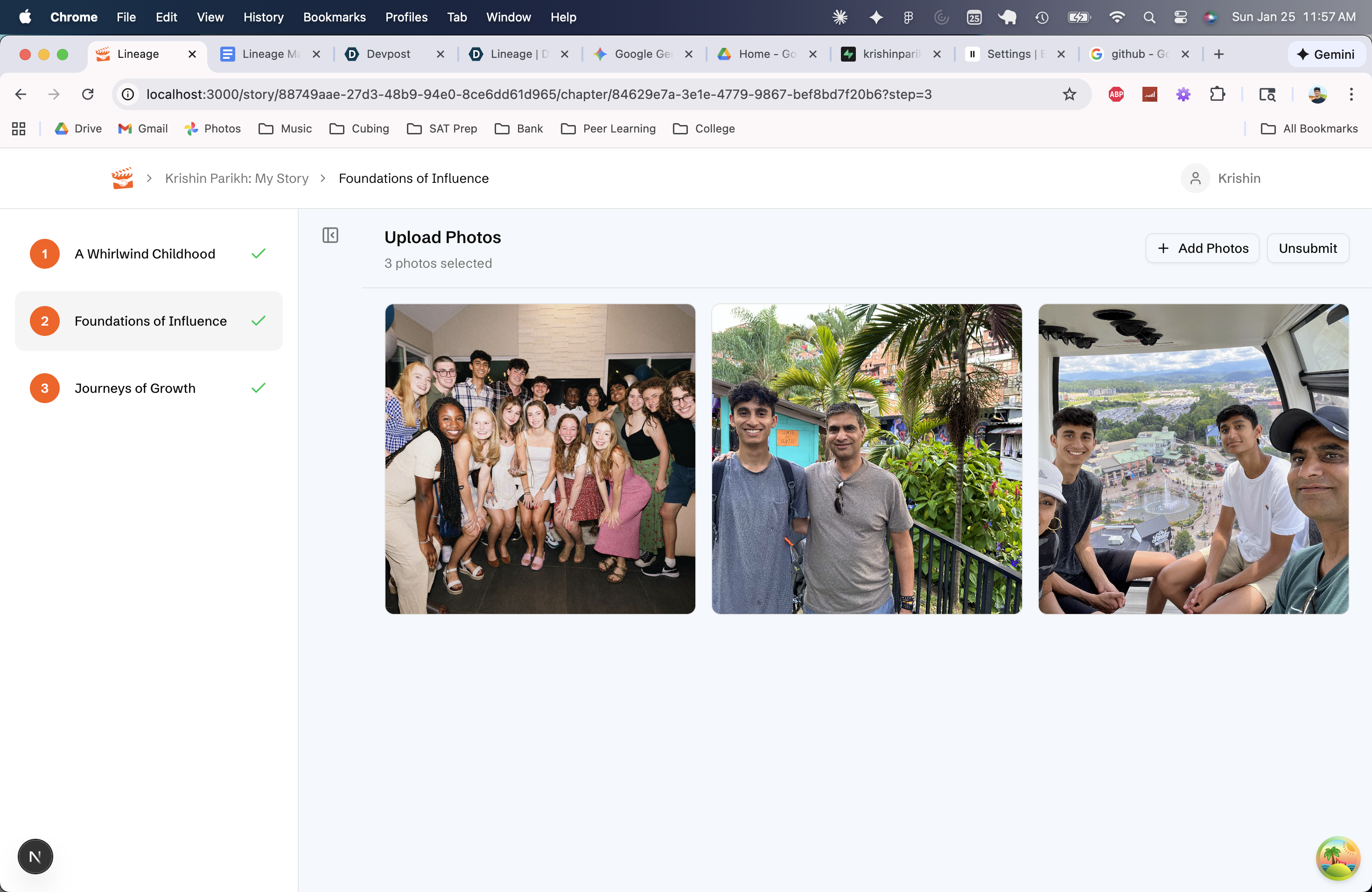This screenshot has height=892, width=1372.
Task: Click the Add Photos button
Action: point(1202,248)
